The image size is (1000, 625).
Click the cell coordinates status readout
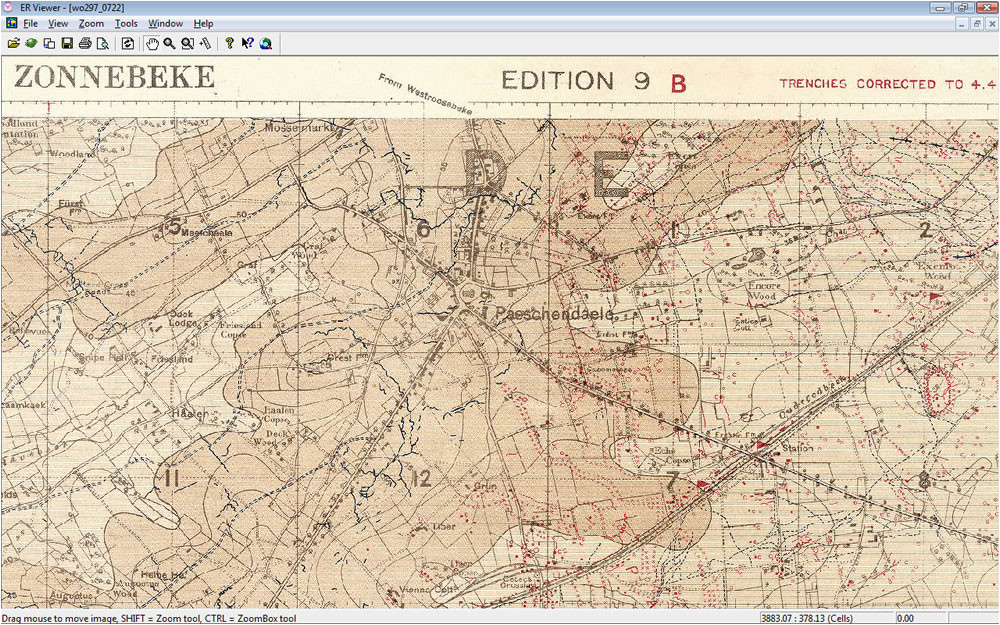pyautogui.click(x=806, y=618)
